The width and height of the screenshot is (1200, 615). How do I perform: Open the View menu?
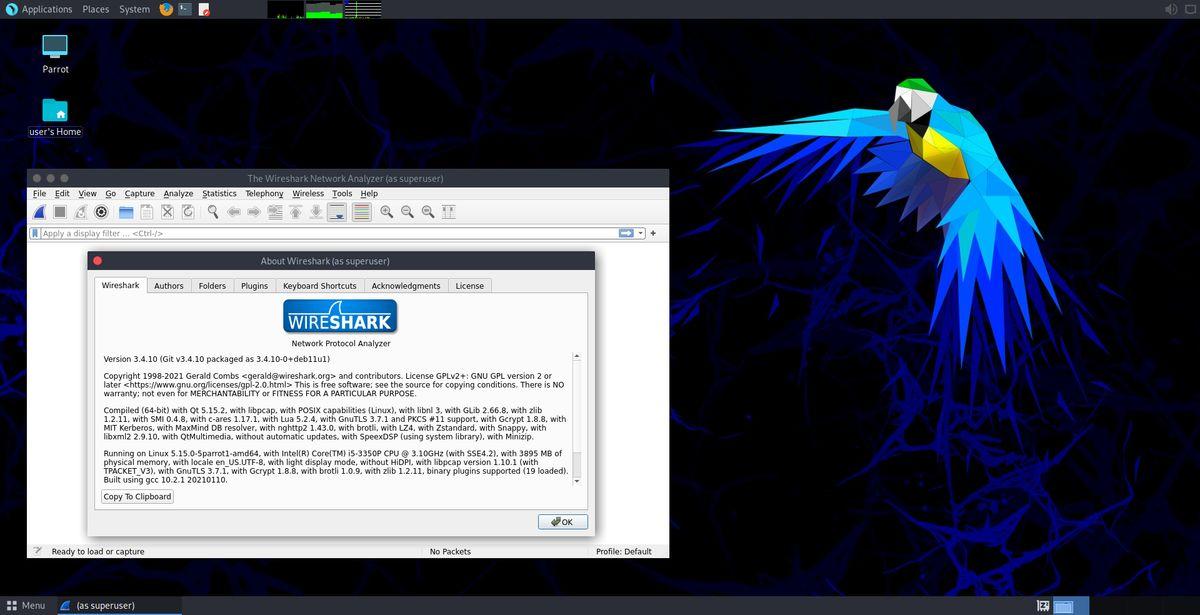(87, 194)
